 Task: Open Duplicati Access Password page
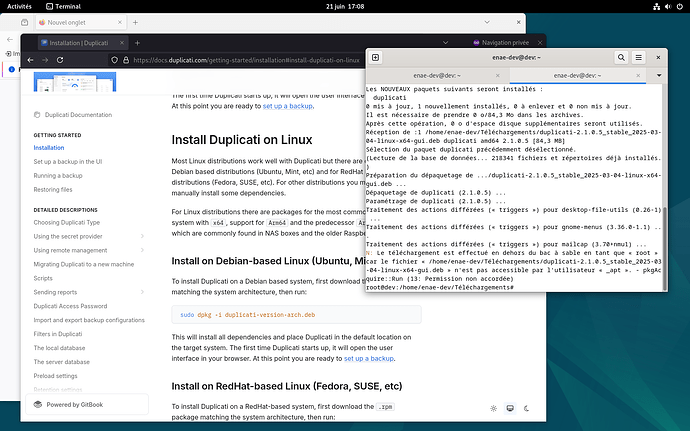(x=70, y=306)
